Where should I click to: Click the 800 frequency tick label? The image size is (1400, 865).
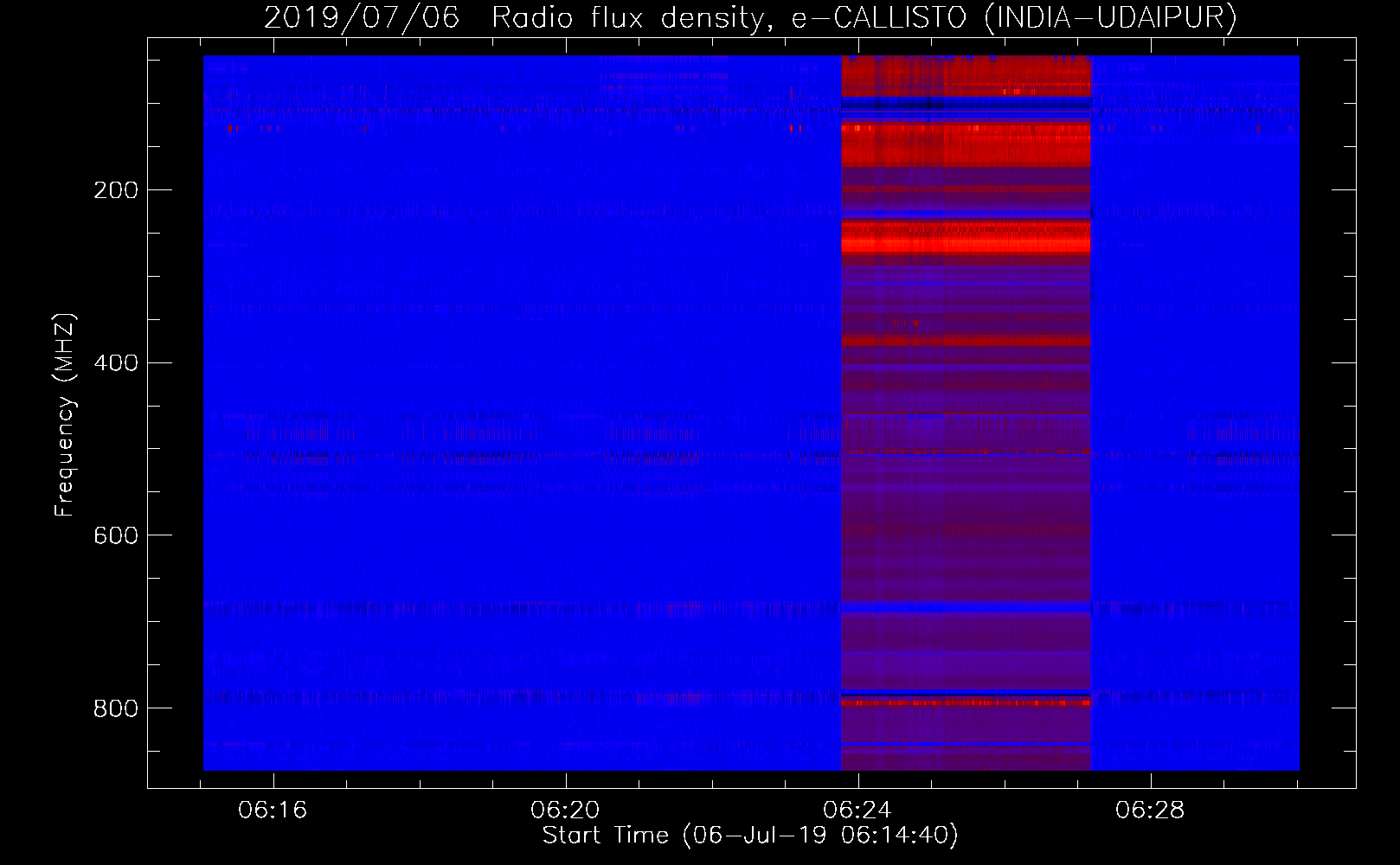(115, 709)
